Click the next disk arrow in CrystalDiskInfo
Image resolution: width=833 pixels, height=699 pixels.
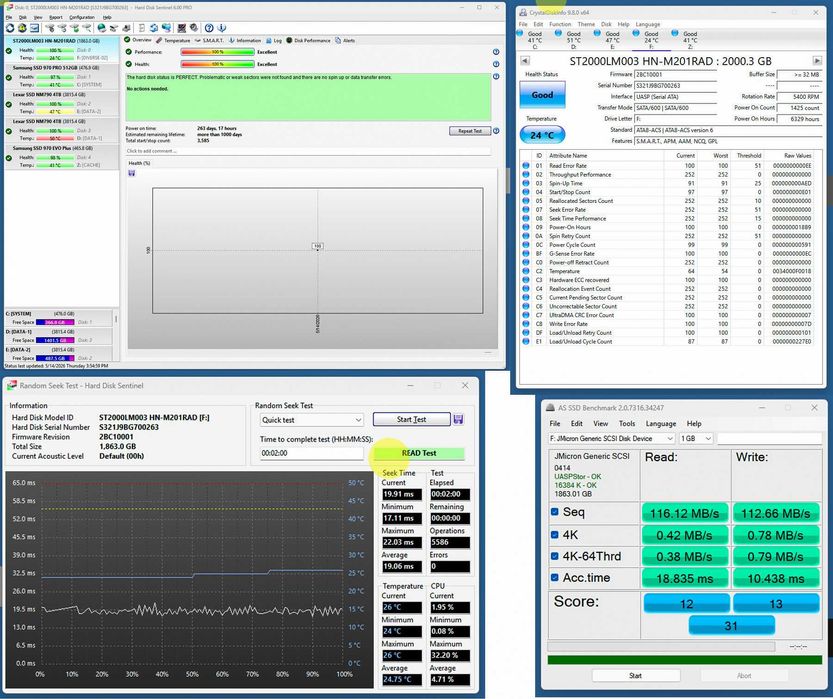(x=817, y=61)
